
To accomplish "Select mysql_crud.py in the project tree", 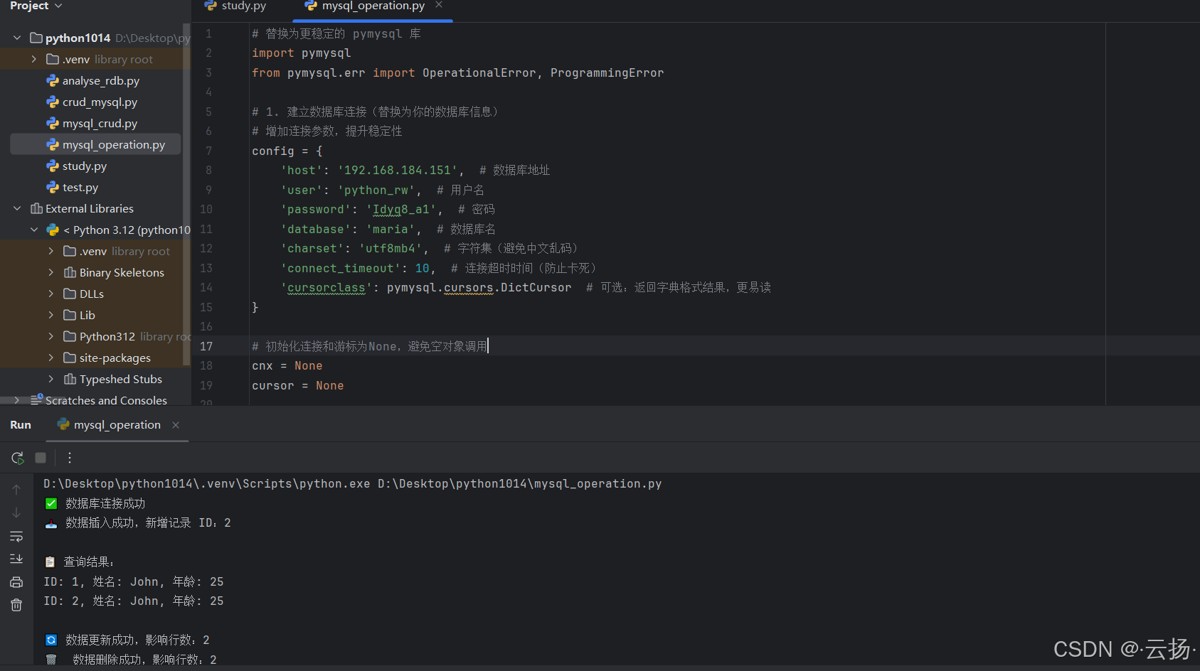I will tap(99, 123).
